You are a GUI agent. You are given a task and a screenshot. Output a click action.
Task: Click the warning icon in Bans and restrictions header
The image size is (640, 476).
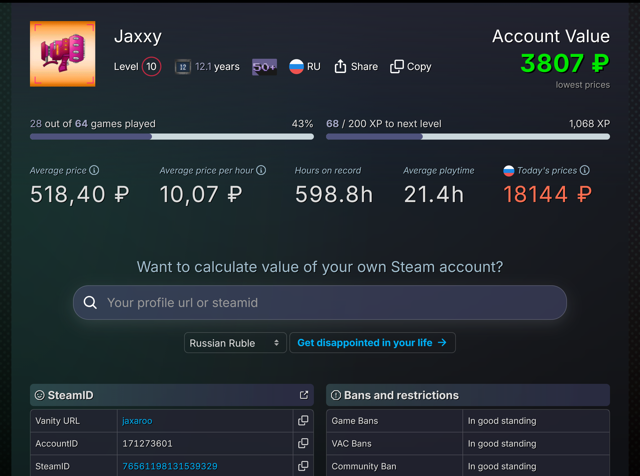[336, 395]
